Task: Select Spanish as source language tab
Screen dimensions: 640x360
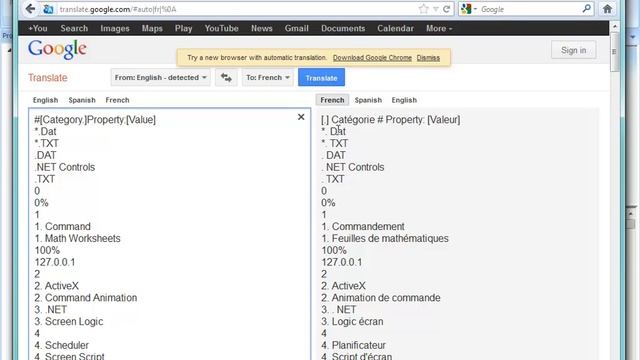Action: [x=82, y=100]
